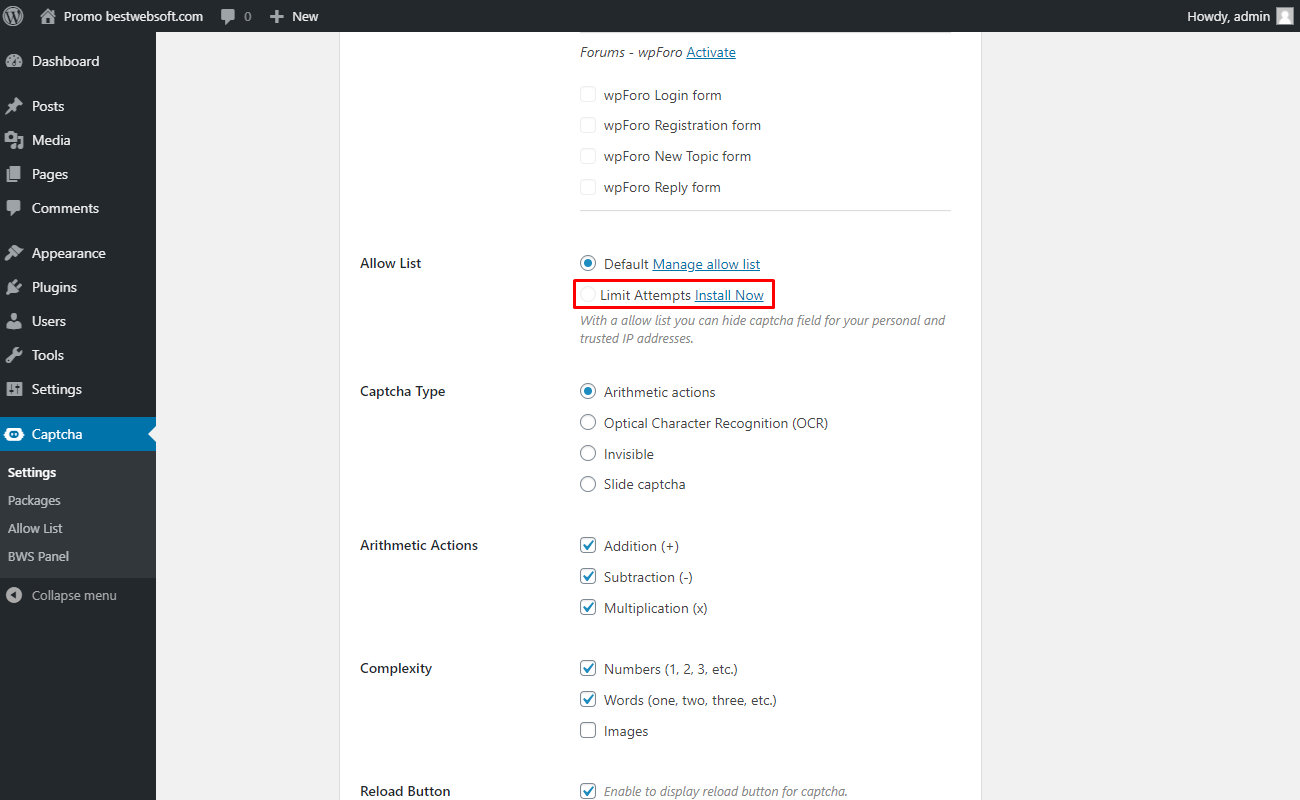Image resolution: width=1300 pixels, height=800 pixels.
Task: Uncheck Multiplication (x) checkbox
Action: point(588,608)
